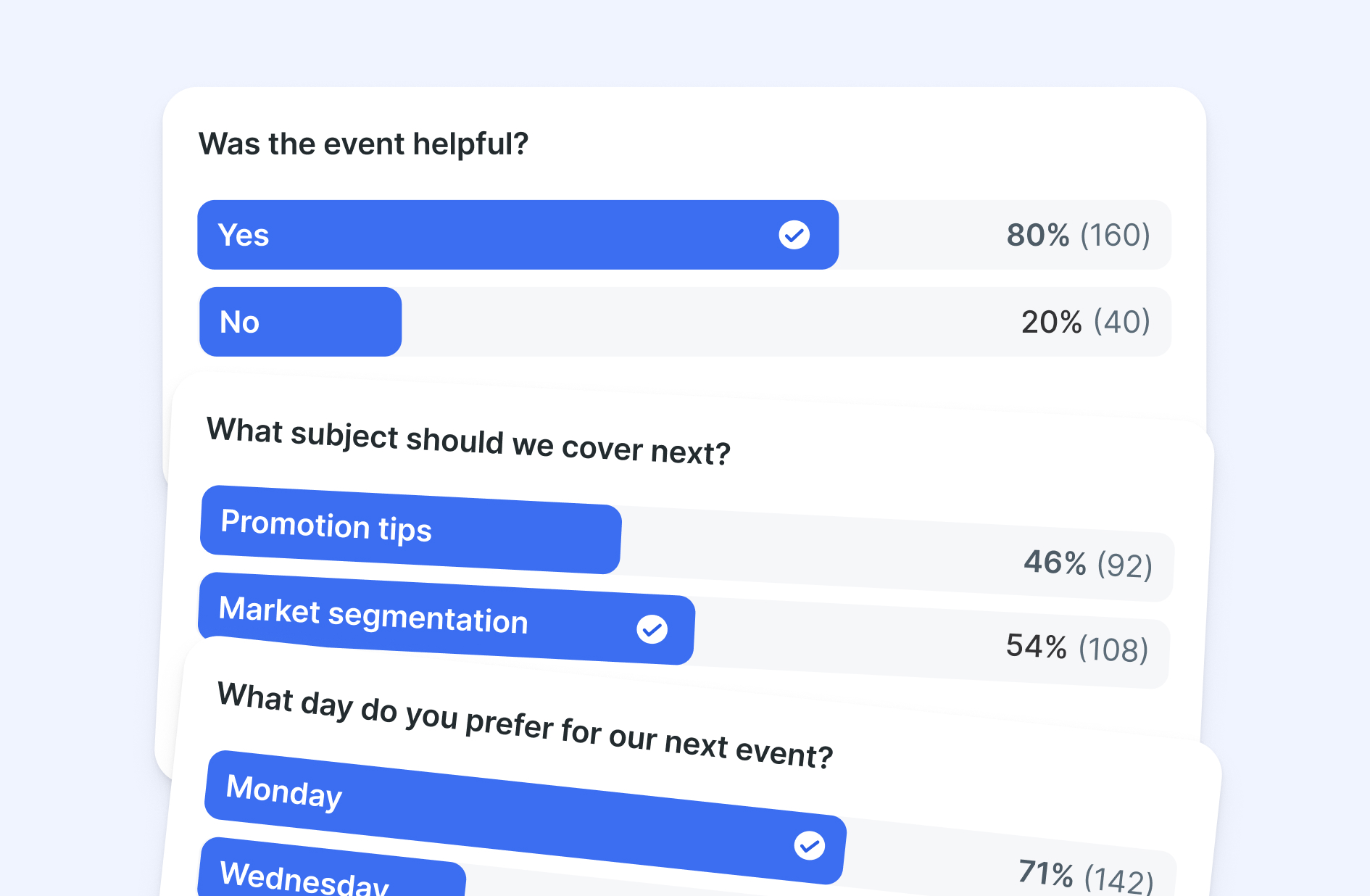The image size is (1370, 896).
Task: Click the checkmark icon on Monday bar
Action: (810, 845)
